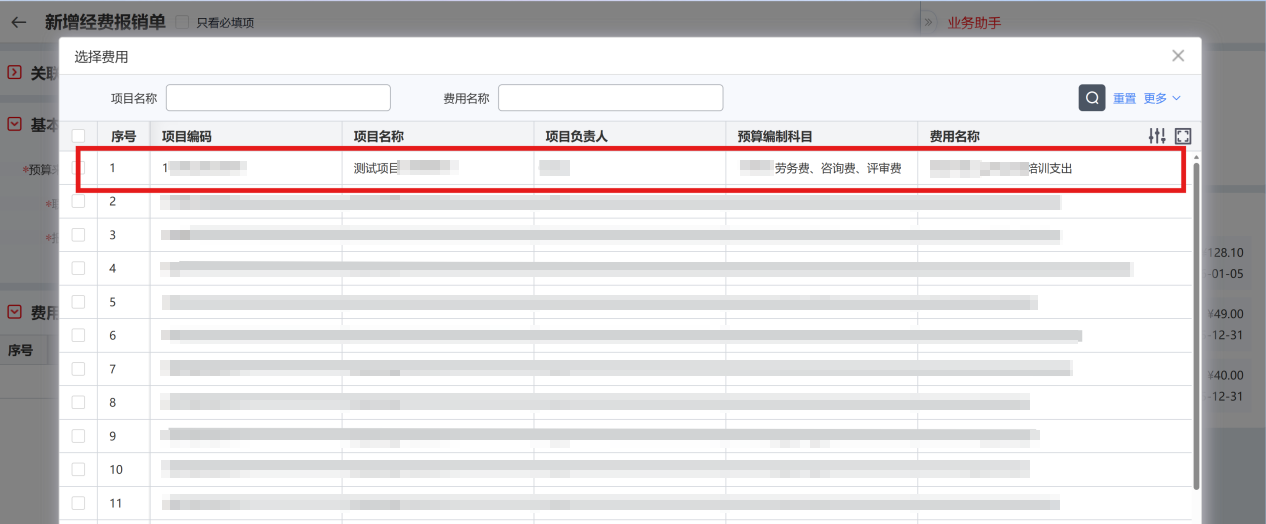Close the 选择费用 dialog
The image size is (1266, 524).
[x=1178, y=56]
